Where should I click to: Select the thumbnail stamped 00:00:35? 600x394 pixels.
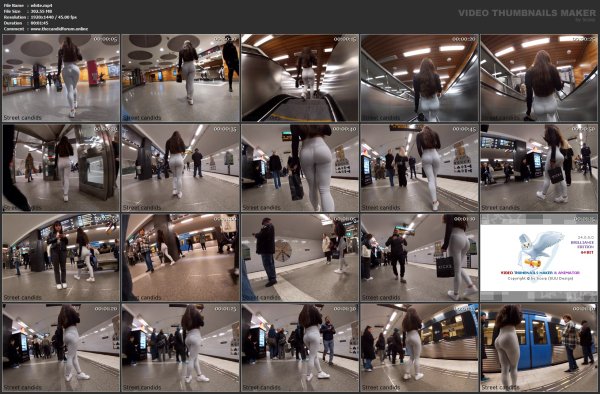tap(180, 168)
